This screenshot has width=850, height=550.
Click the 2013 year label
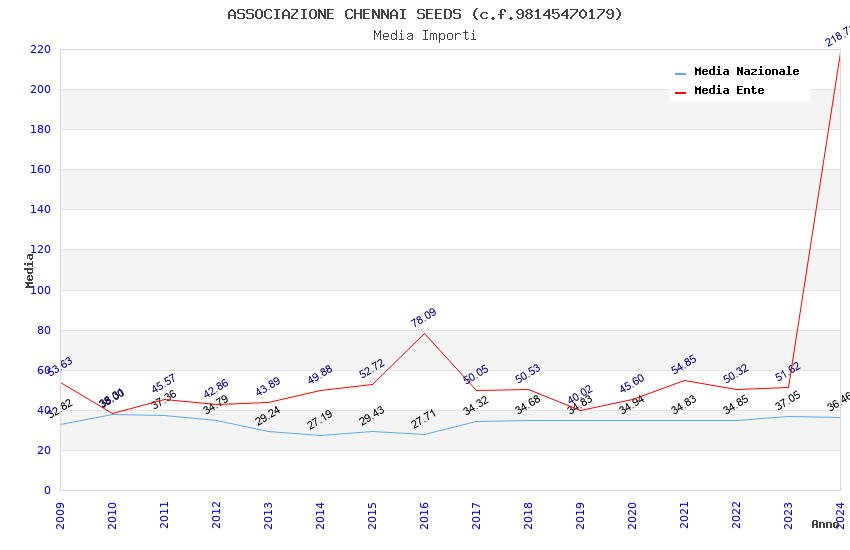[268, 515]
